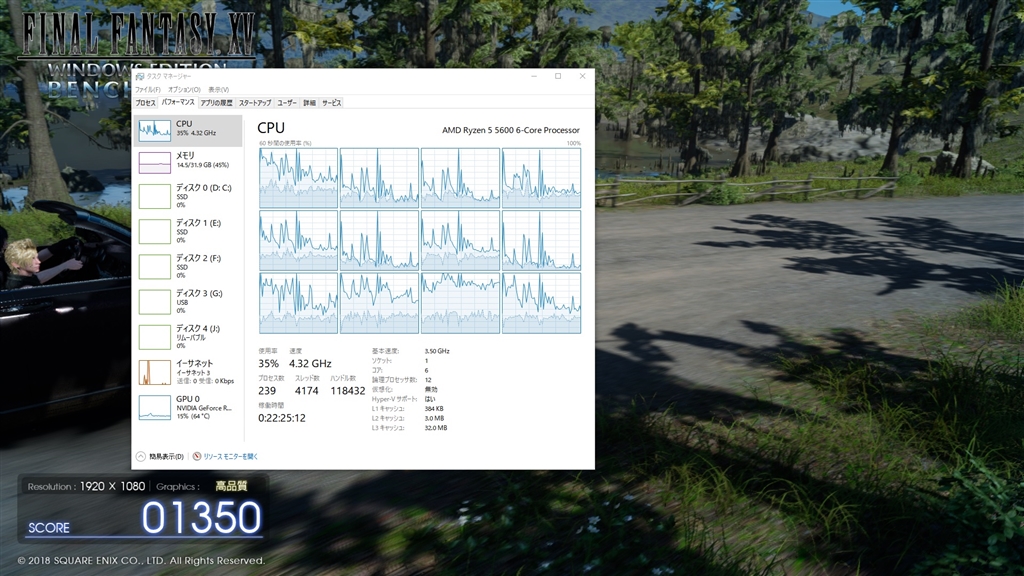
Task: Select ディスク 1 (E:) in the sidebar
Action: pos(188,231)
